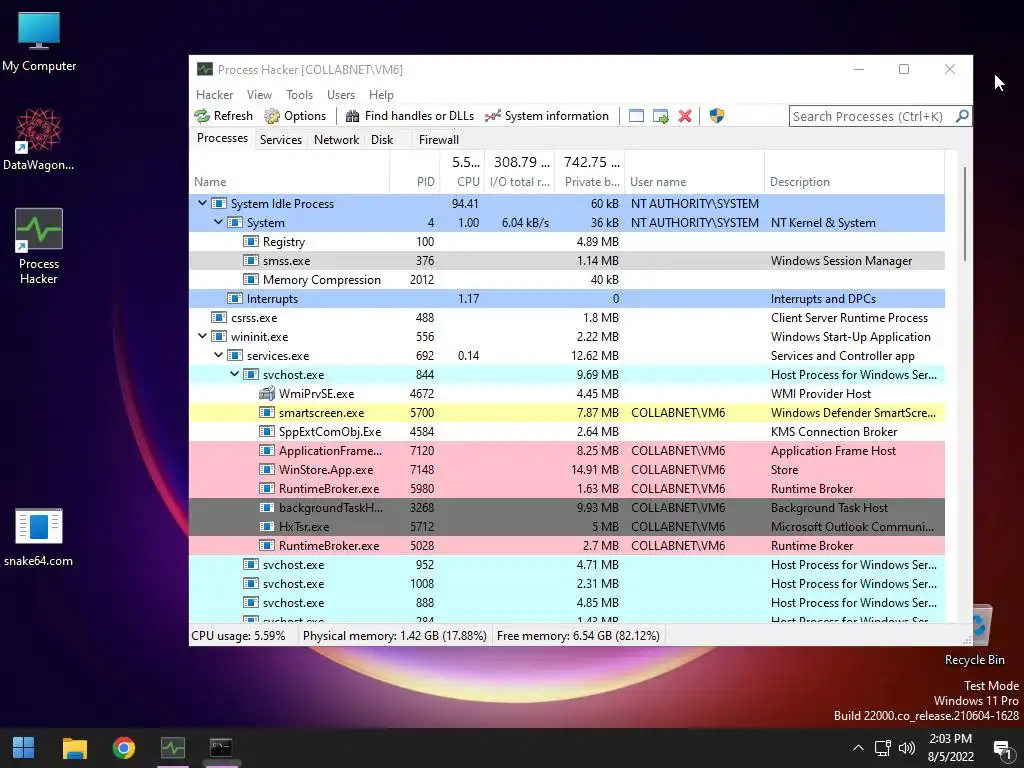This screenshot has width=1024, height=768.
Task: Click the Search Processes input field
Action: pos(871,116)
